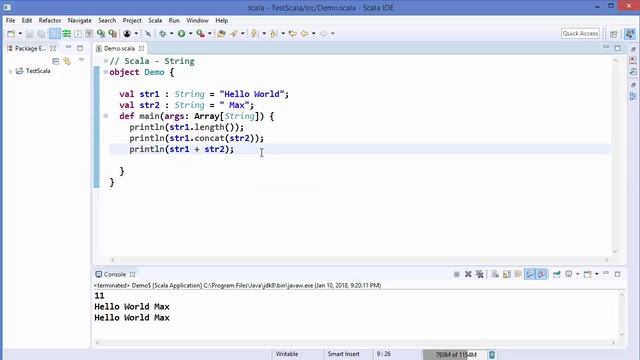Click the heap memory status bar
Screen dimensions: 640x360
coord(455,355)
